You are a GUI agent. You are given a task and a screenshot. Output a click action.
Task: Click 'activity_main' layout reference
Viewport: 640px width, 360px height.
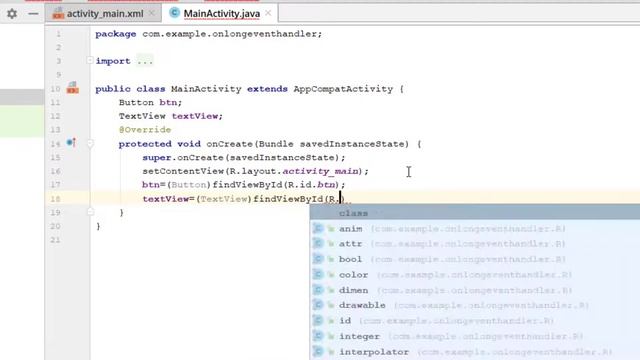coord(320,171)
